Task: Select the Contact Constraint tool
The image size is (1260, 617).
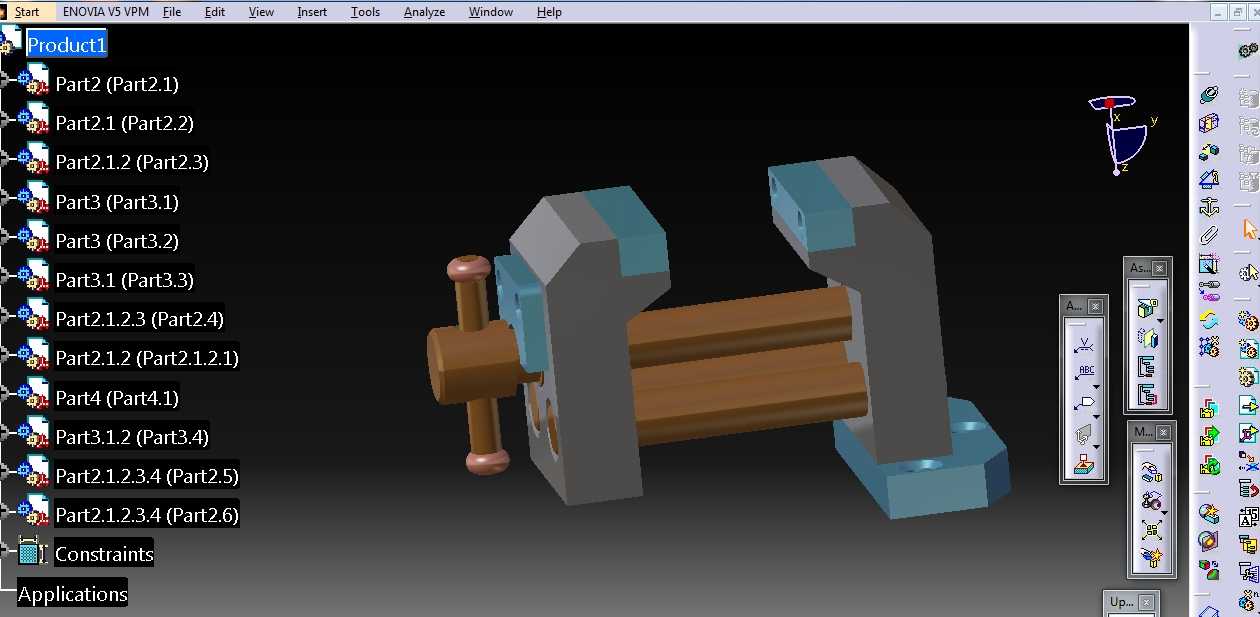Action: point(1209,123)
